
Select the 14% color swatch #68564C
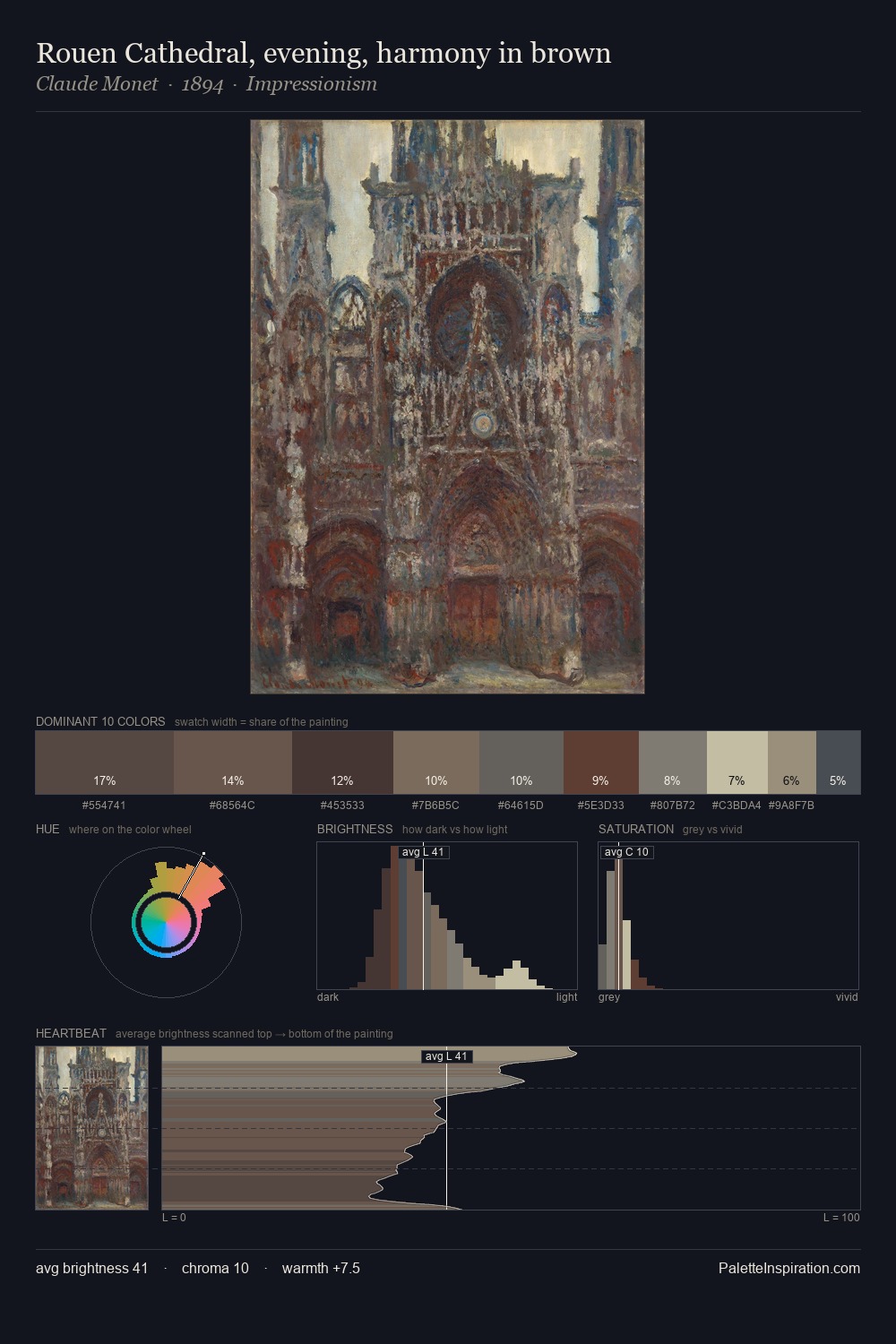tap(232, 762)
